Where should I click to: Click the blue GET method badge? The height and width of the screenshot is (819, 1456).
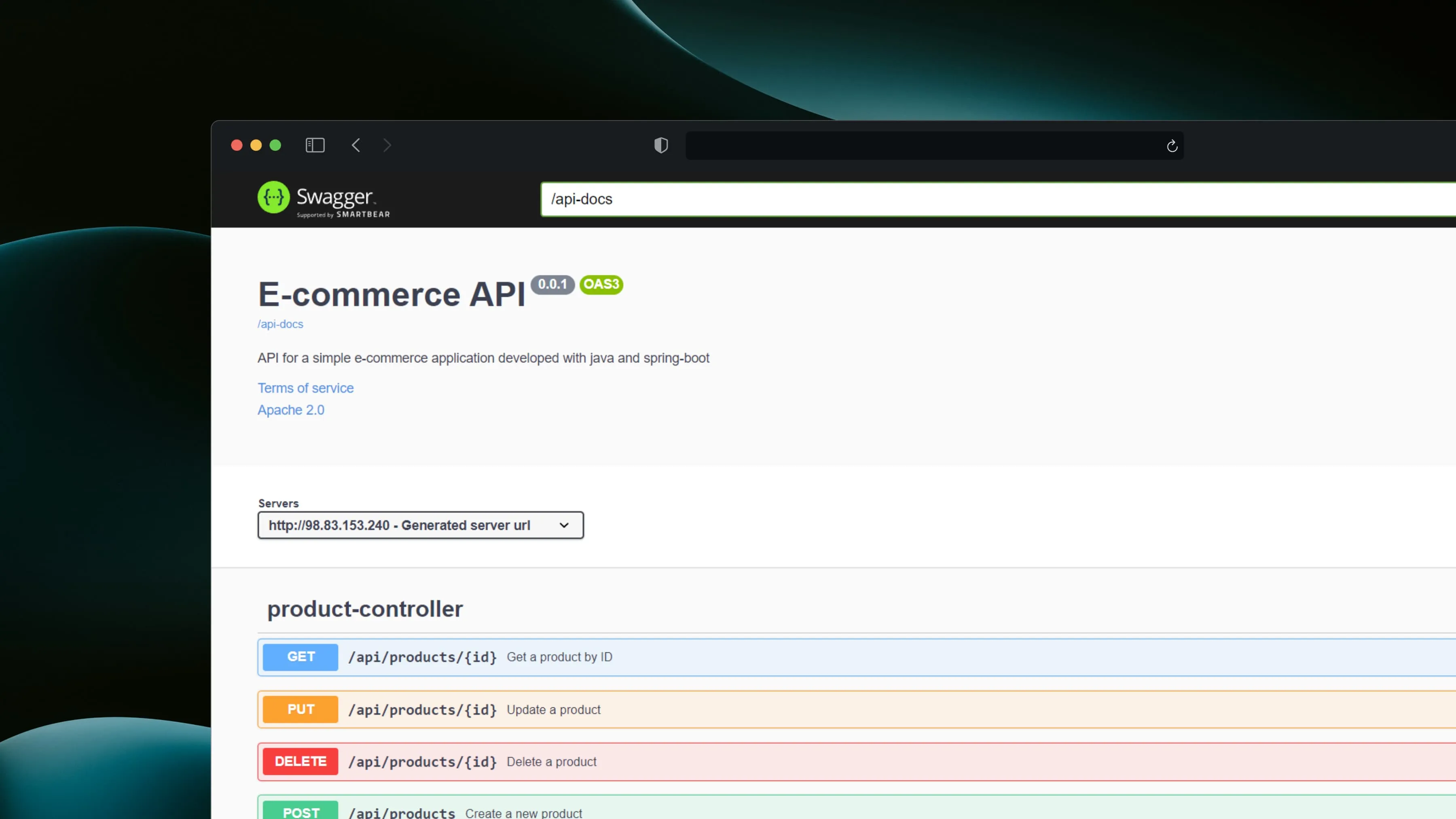300,657
